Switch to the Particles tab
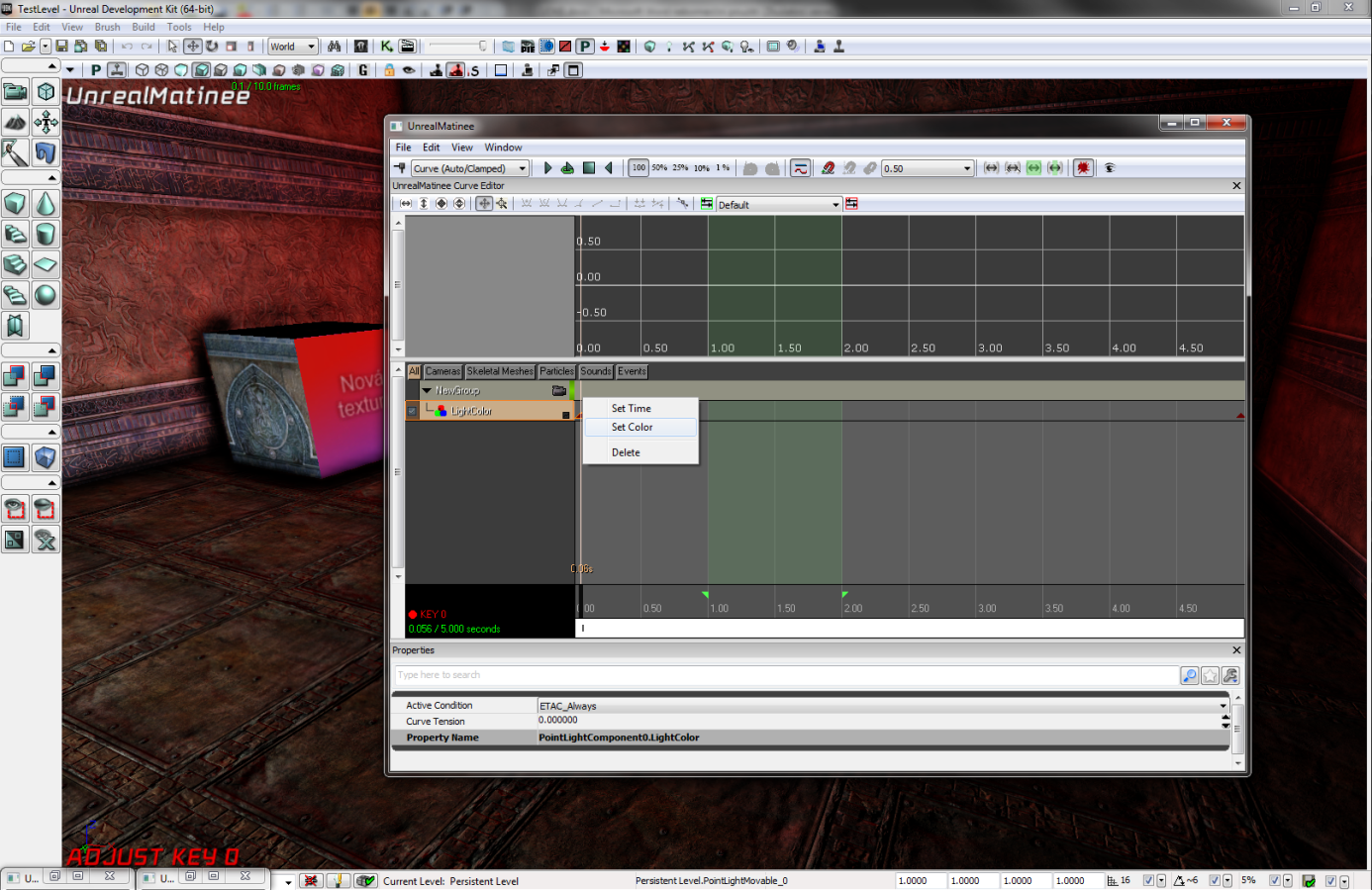The height and width of the screenshot is (890, 1372). [x=556, y=371]
